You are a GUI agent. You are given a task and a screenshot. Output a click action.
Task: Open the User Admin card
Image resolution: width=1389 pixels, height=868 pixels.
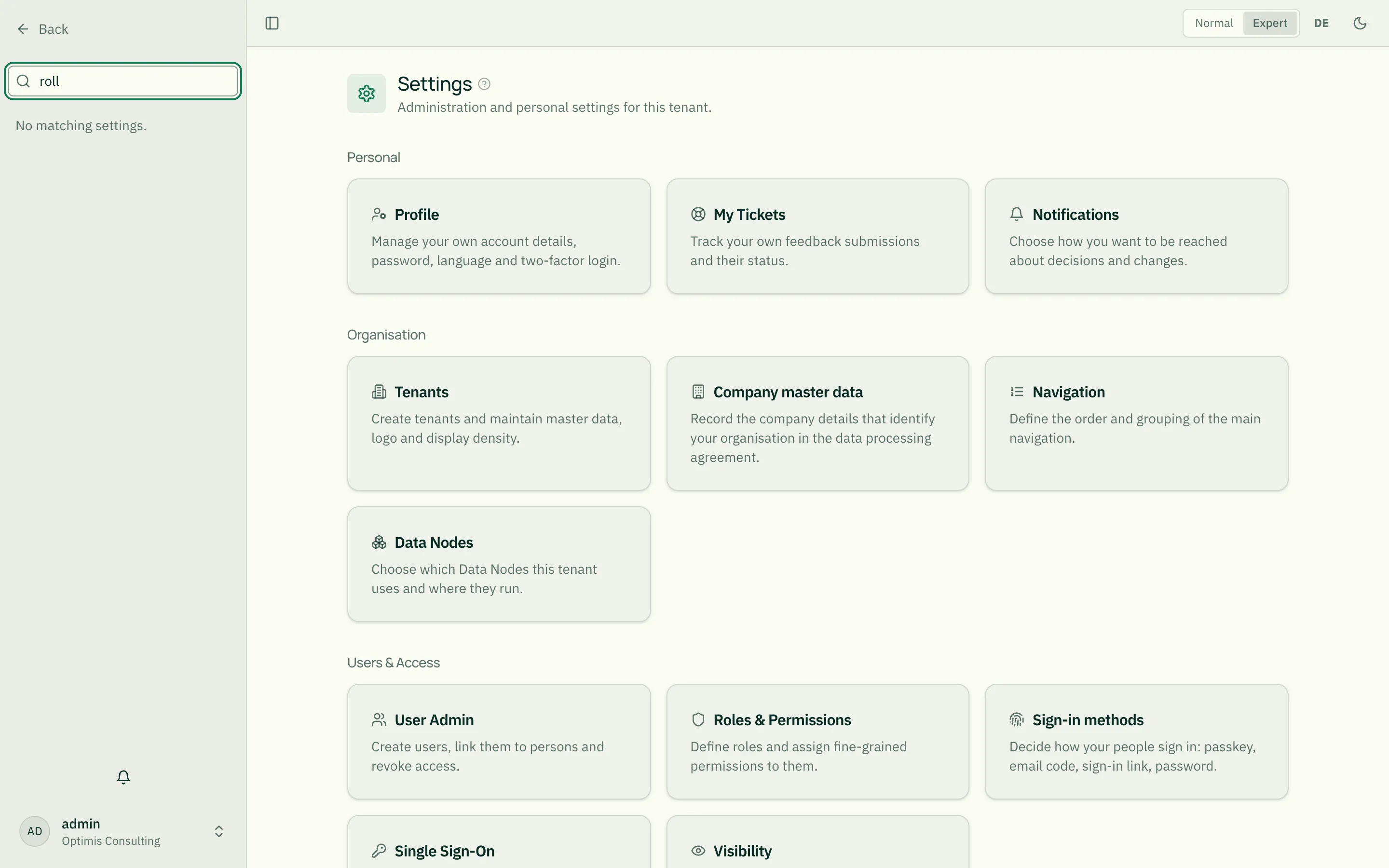coord(499,742)
